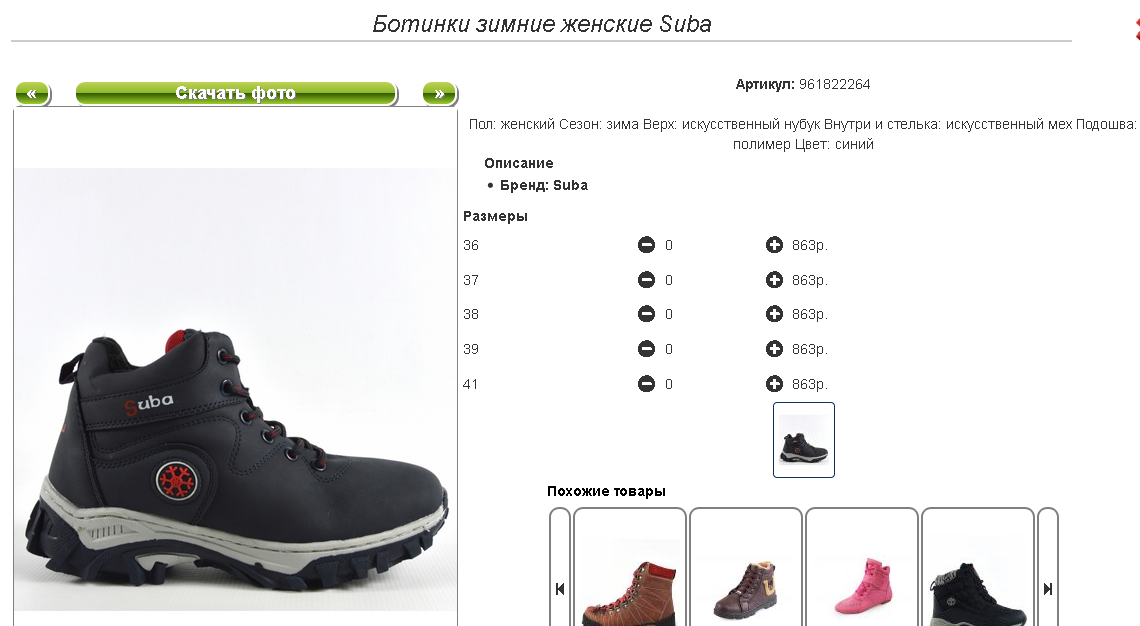Click the article number 961822264
Viewport: 1140px width, 626px height.
tap(835, 84)
